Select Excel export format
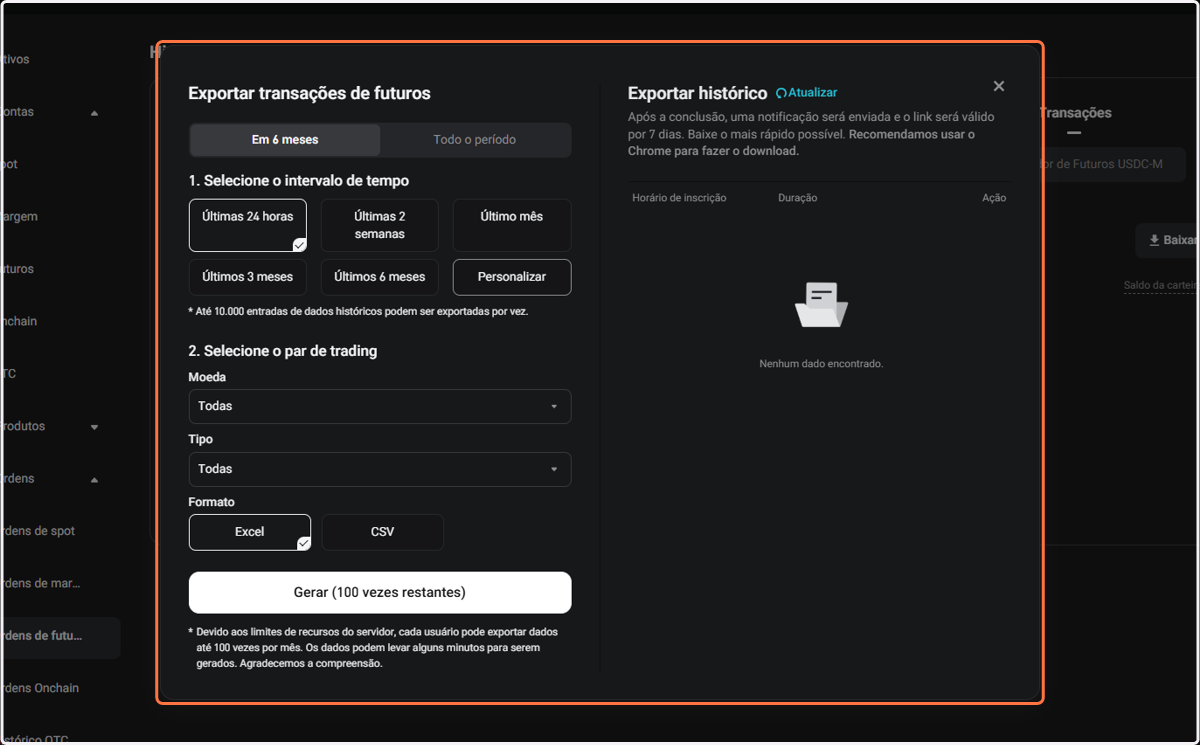 [250, 532]
